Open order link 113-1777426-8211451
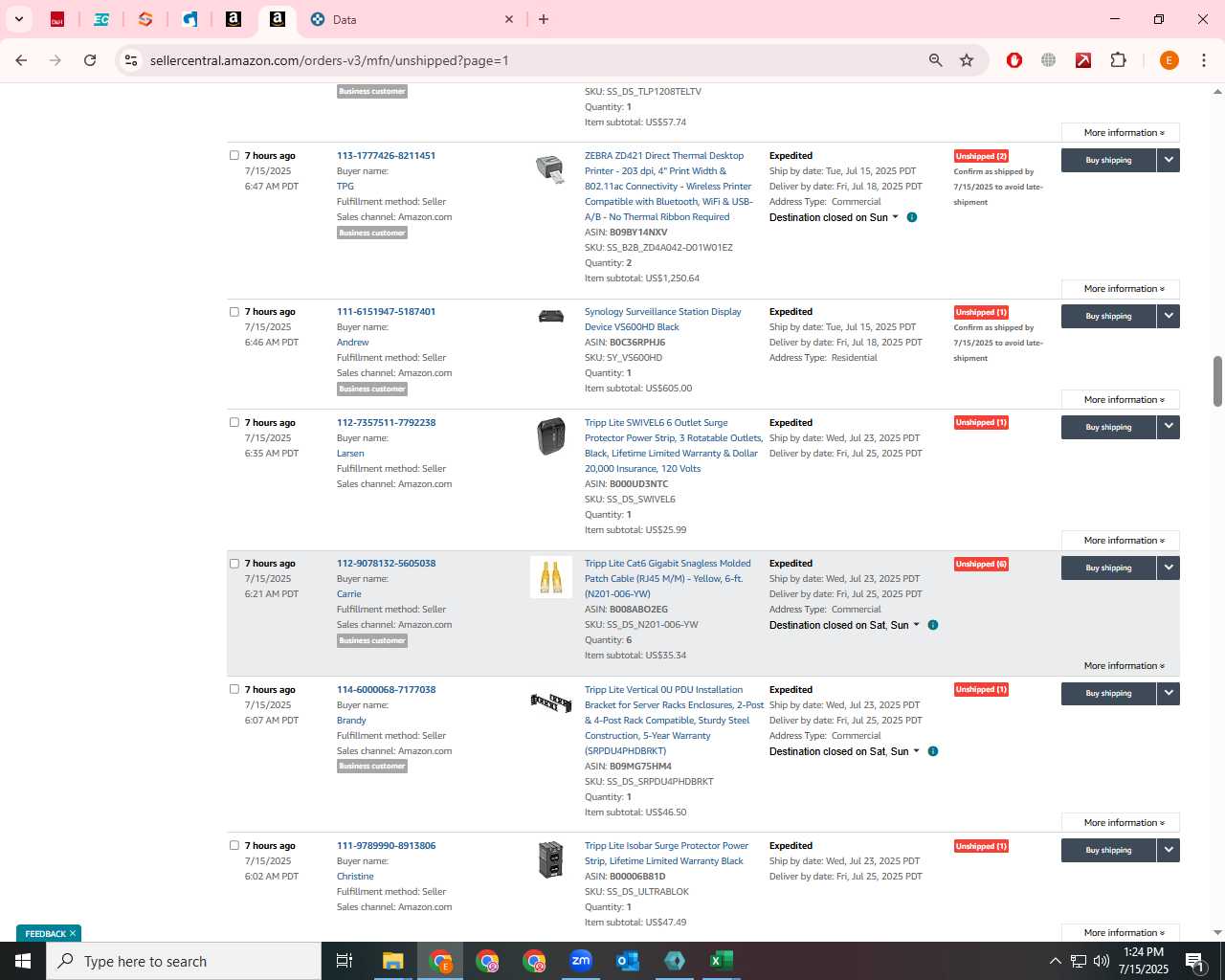 [x=386, y=155]
